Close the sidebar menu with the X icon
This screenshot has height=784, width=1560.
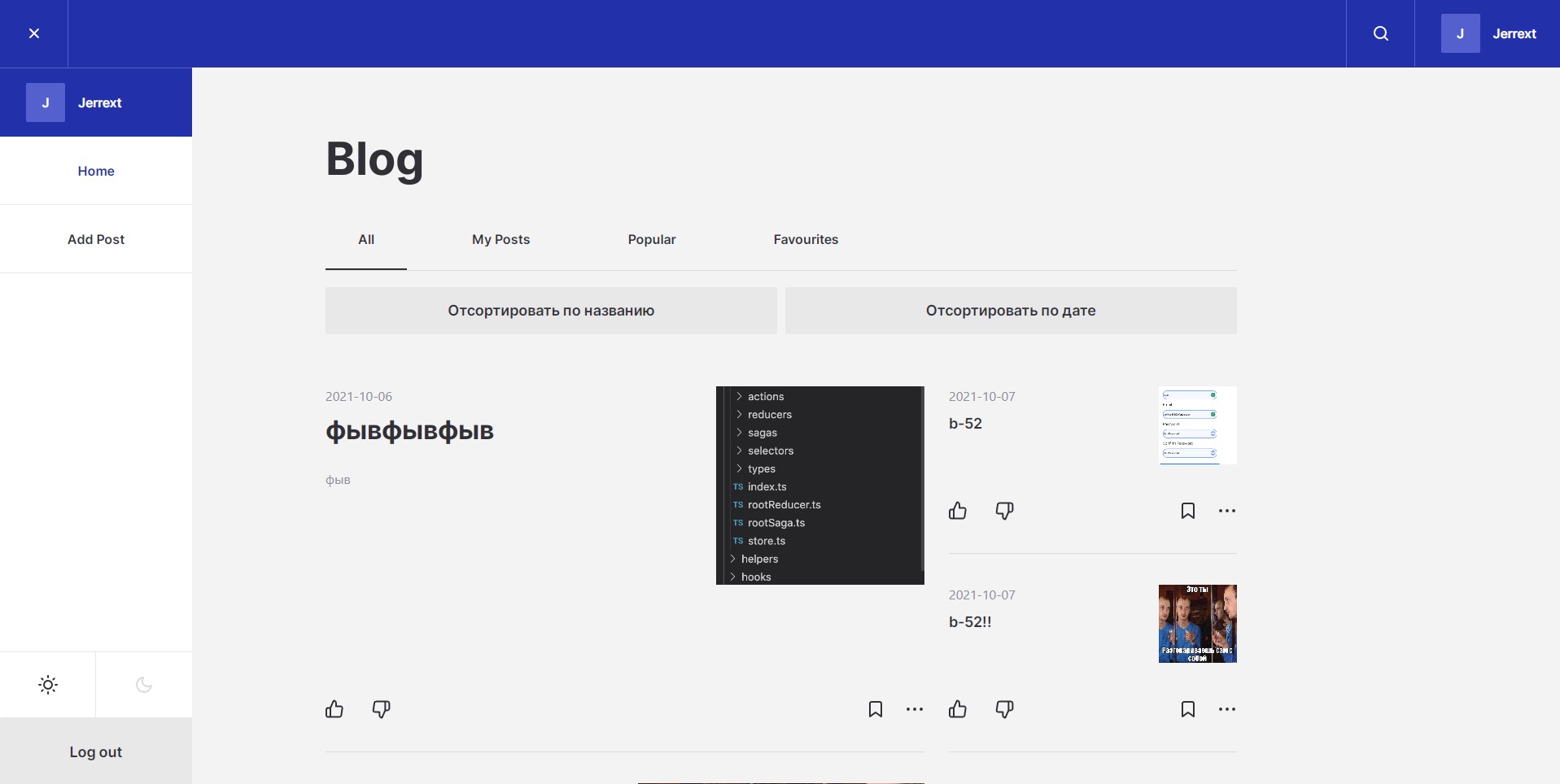pos(33,33)
